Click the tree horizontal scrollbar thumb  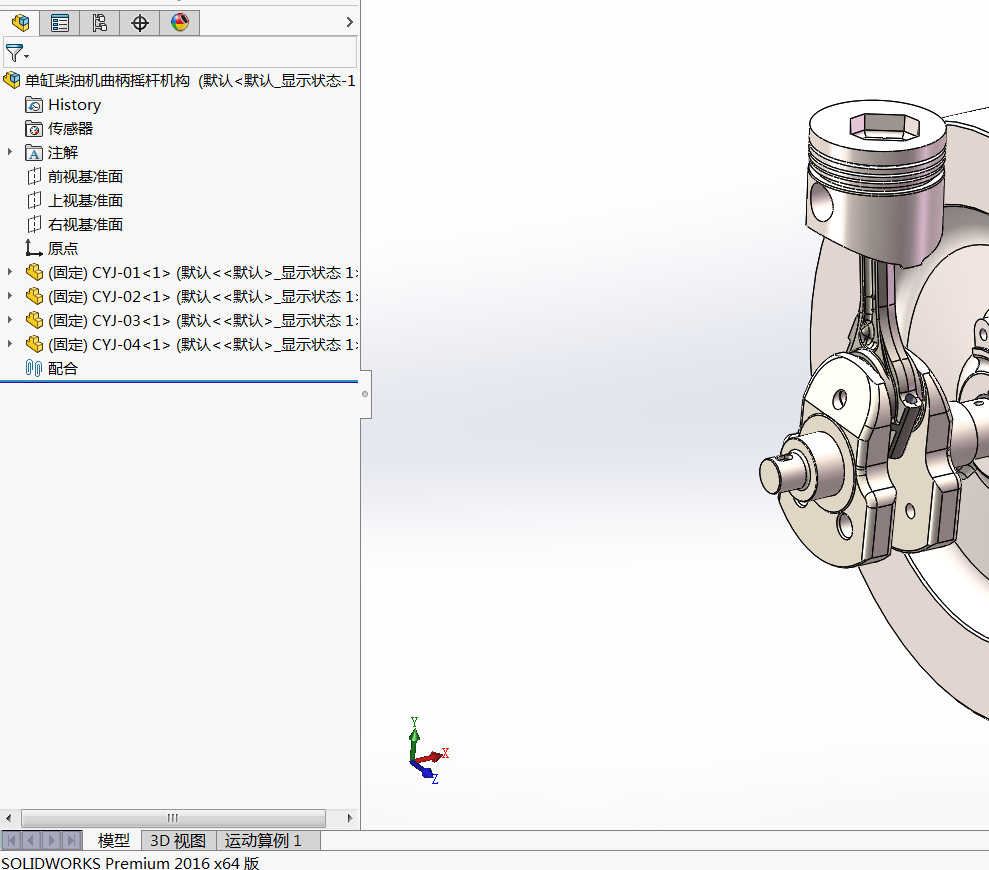pos(173,818)
